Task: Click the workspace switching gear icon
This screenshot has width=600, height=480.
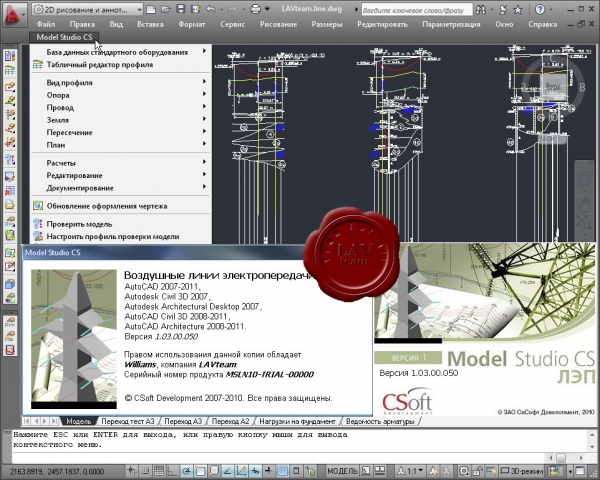Action: pos(464,470)
